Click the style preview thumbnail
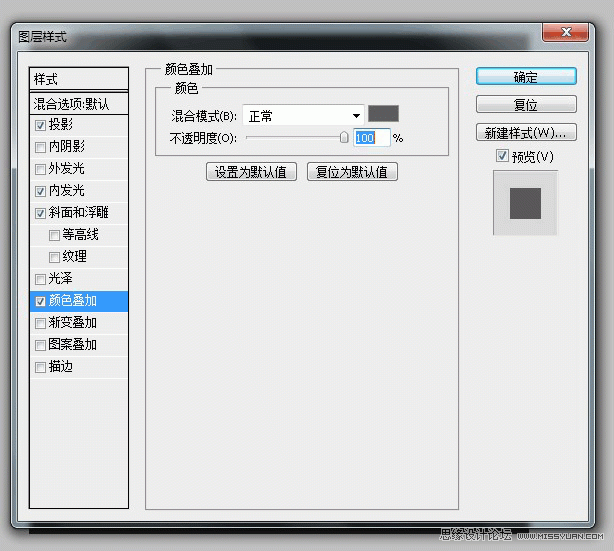This screenshot has height=551, width=614. point(525,203)
